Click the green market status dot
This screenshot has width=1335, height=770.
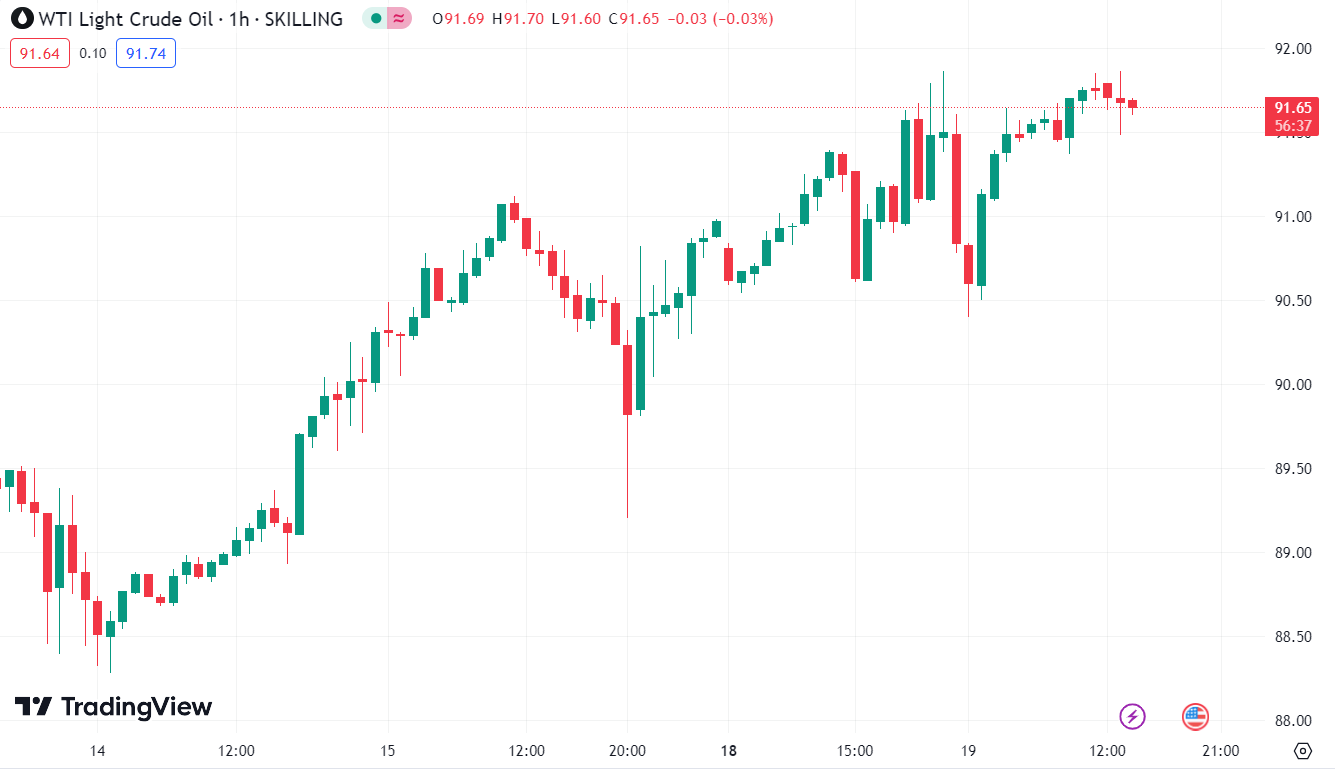pyautogui.click(x=376, y=18)
